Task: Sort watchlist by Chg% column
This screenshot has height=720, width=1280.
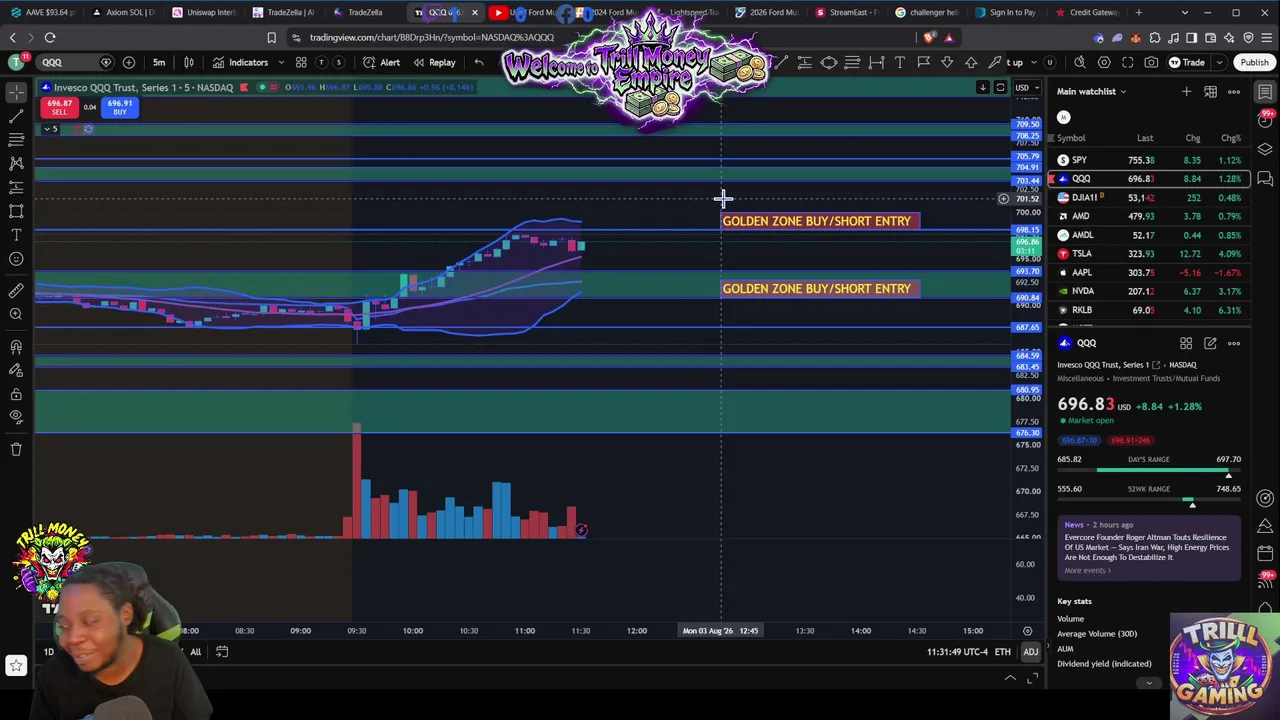Action: [x=1231, y=138]
